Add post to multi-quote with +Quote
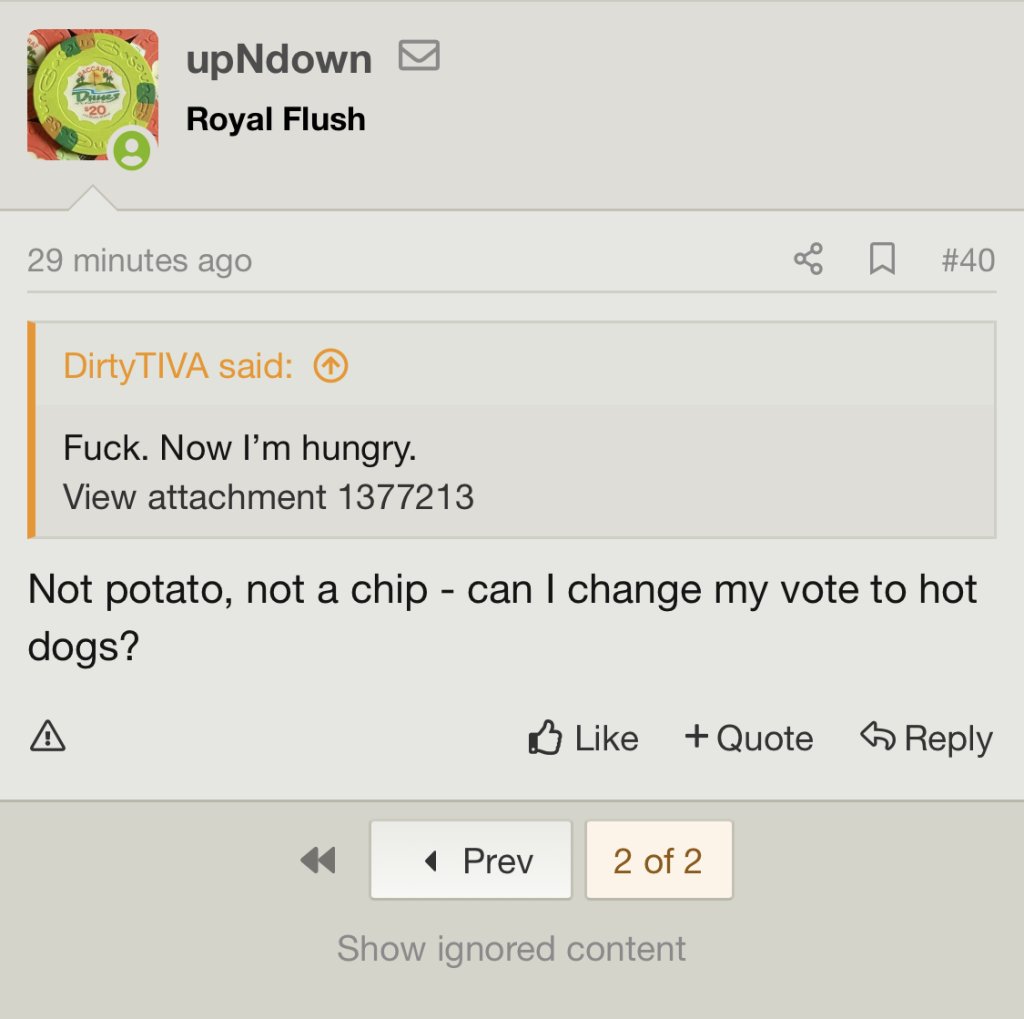 (x=749, y=738)
